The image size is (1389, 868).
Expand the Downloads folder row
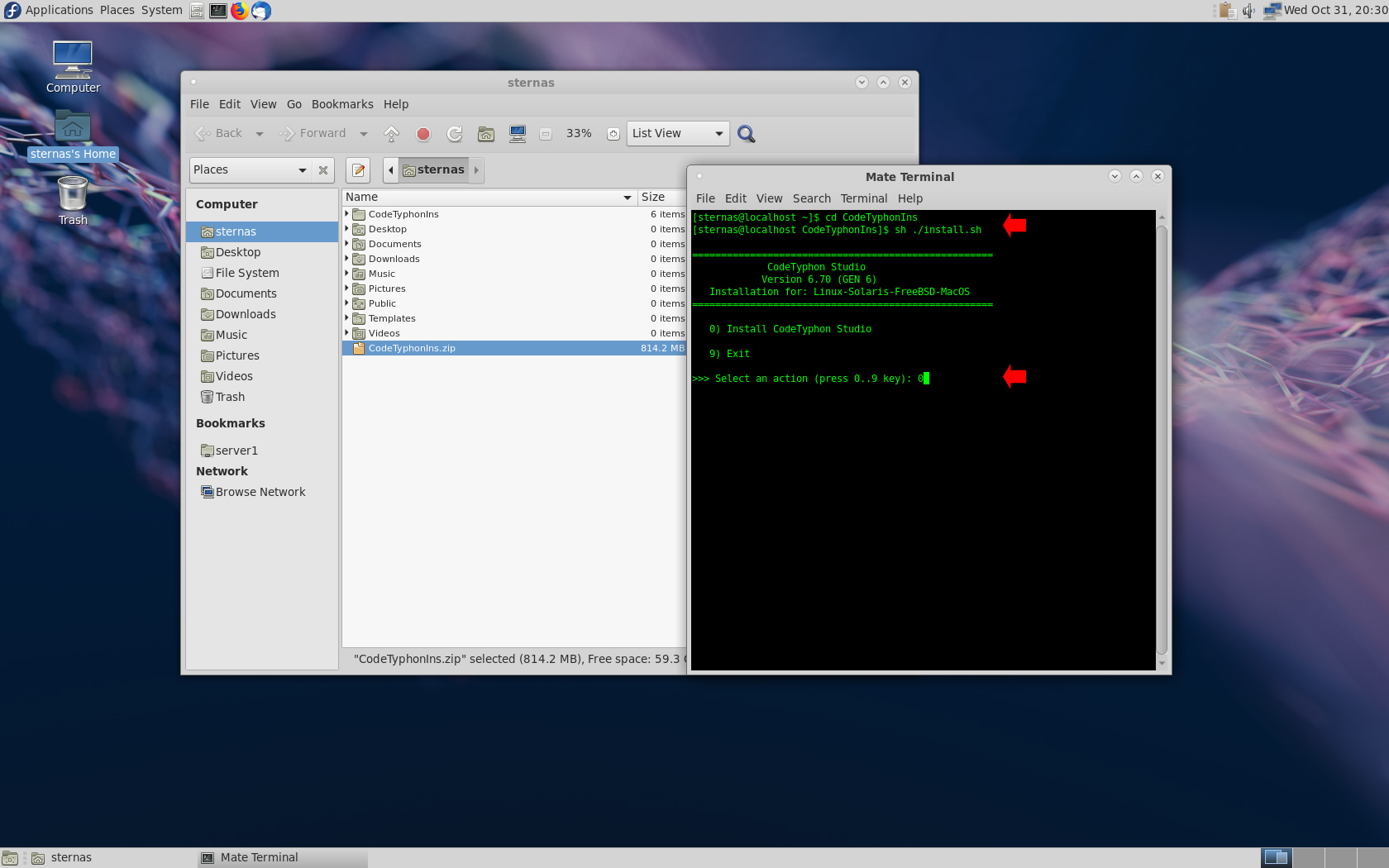346,259
